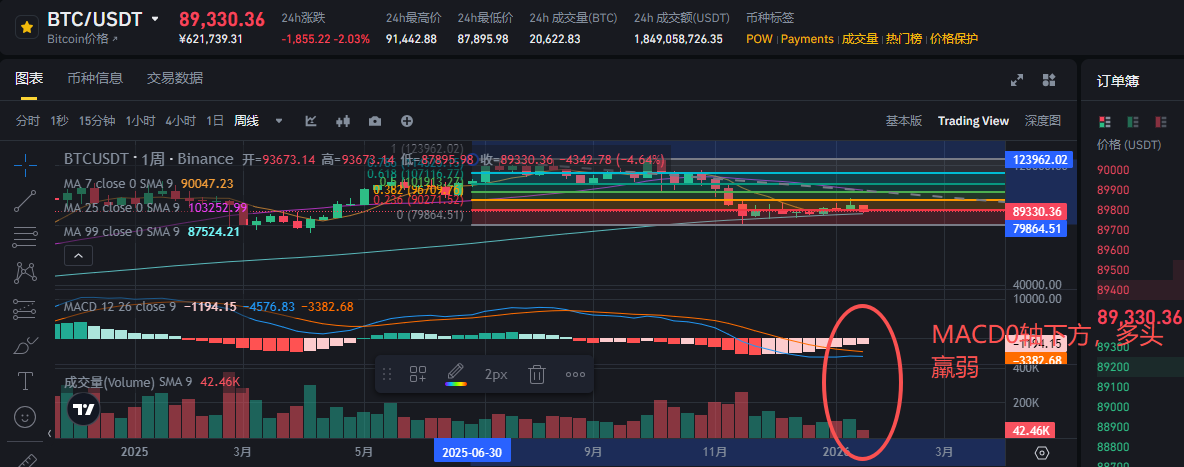The width and height of the screenshot is (1184, 467).
Task: Take a chart snapshot with camera icon
Action: 375,121
